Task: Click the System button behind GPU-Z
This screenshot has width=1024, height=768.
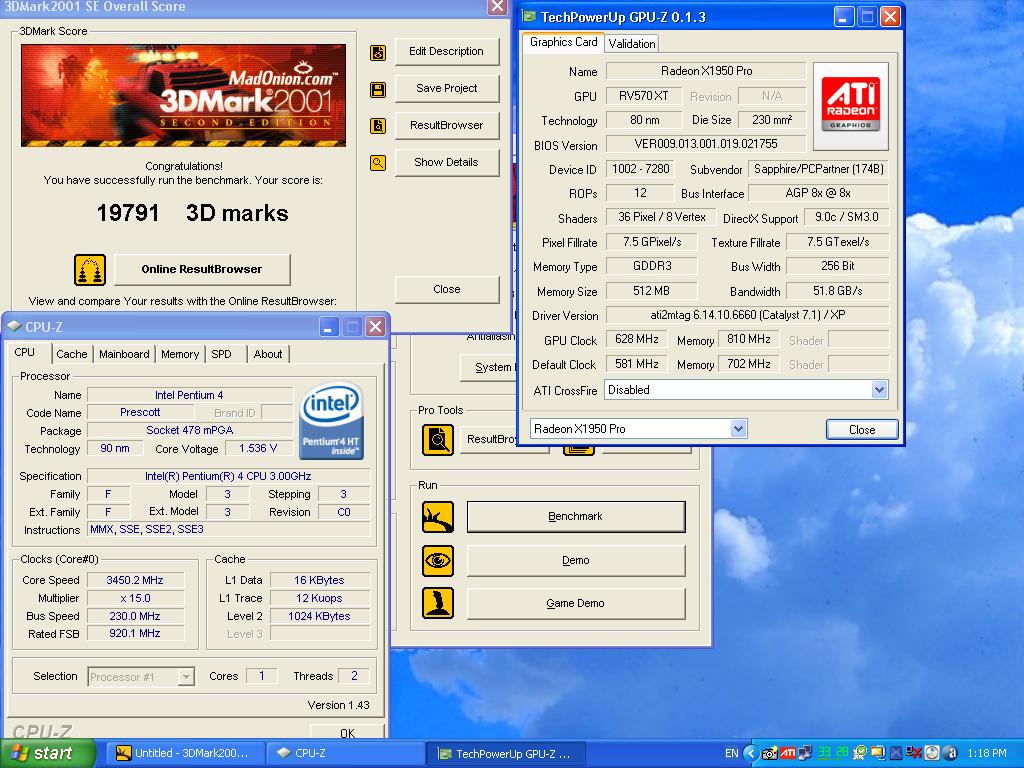Action: pyautogui.click(x=488, y=368)
